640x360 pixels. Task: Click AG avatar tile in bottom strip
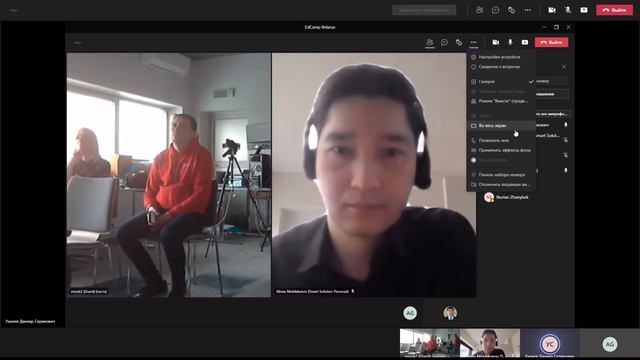tap(610, 343)
